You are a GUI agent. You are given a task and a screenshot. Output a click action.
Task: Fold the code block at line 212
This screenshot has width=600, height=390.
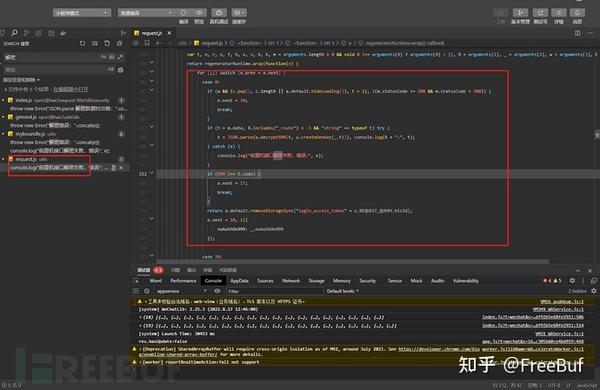pyautogui.click(x=152, y=173)
